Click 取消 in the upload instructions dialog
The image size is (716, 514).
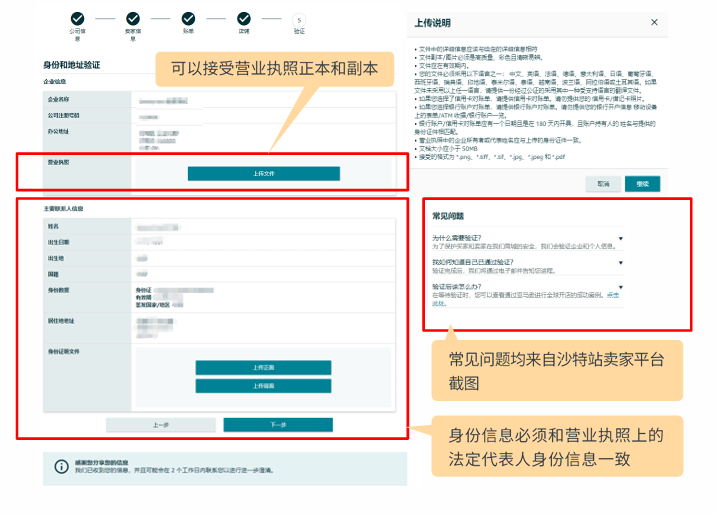[x=603, y=184]
